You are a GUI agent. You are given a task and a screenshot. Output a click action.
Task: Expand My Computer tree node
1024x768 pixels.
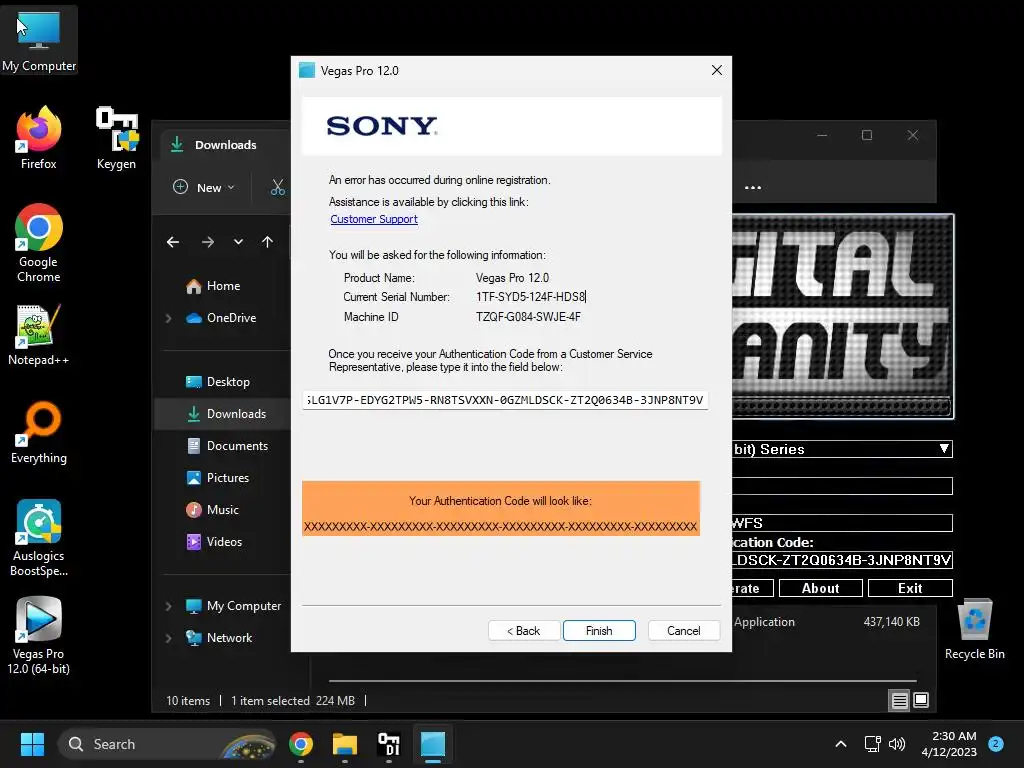(168, 606)
